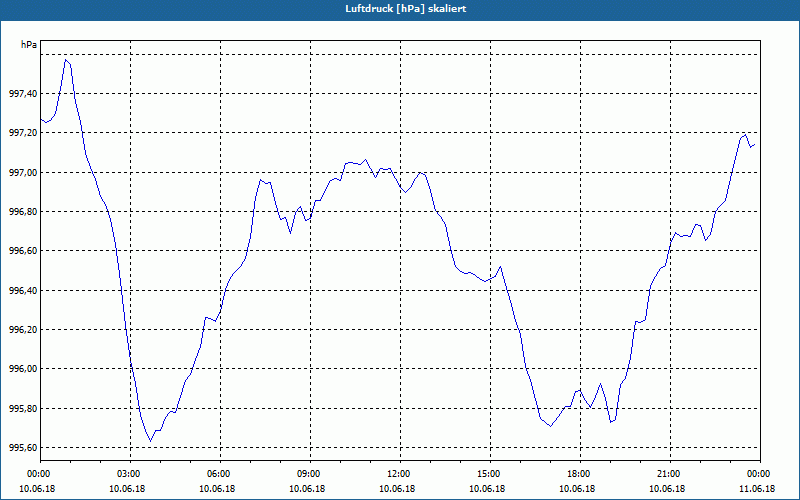
Task: Select the 15:00 time label
Action: point(488,474)
